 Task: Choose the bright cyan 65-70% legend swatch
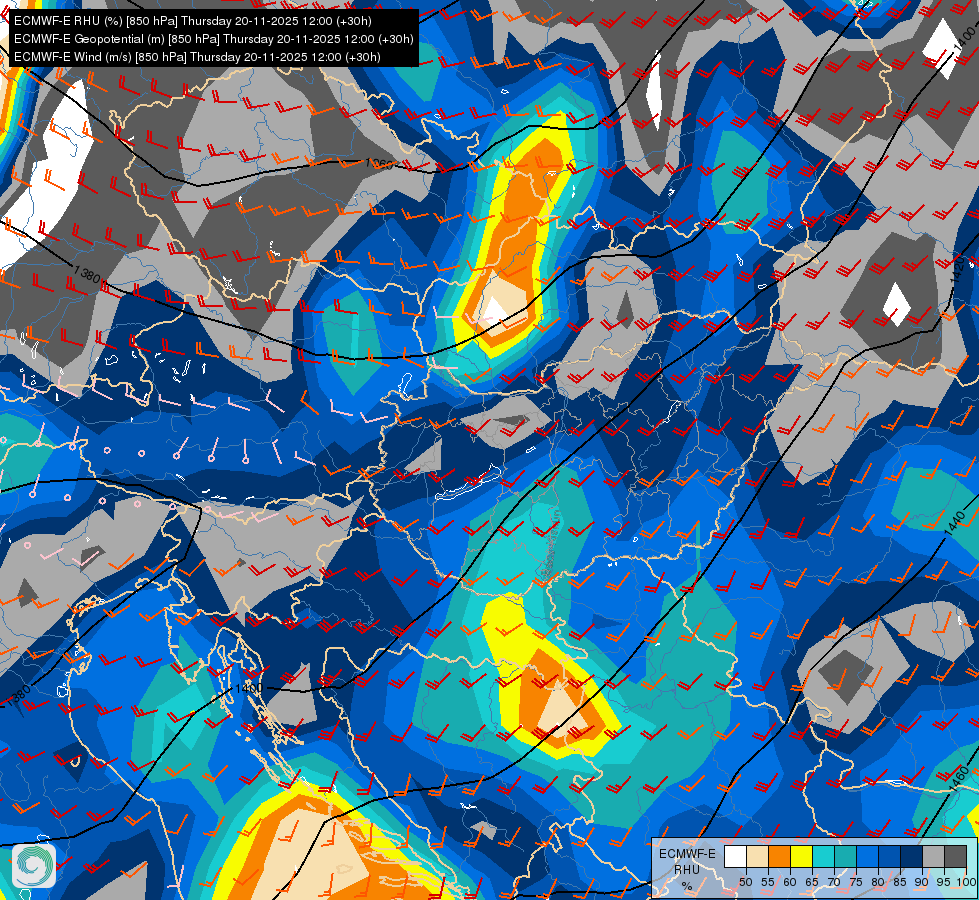tap(824, 856)
